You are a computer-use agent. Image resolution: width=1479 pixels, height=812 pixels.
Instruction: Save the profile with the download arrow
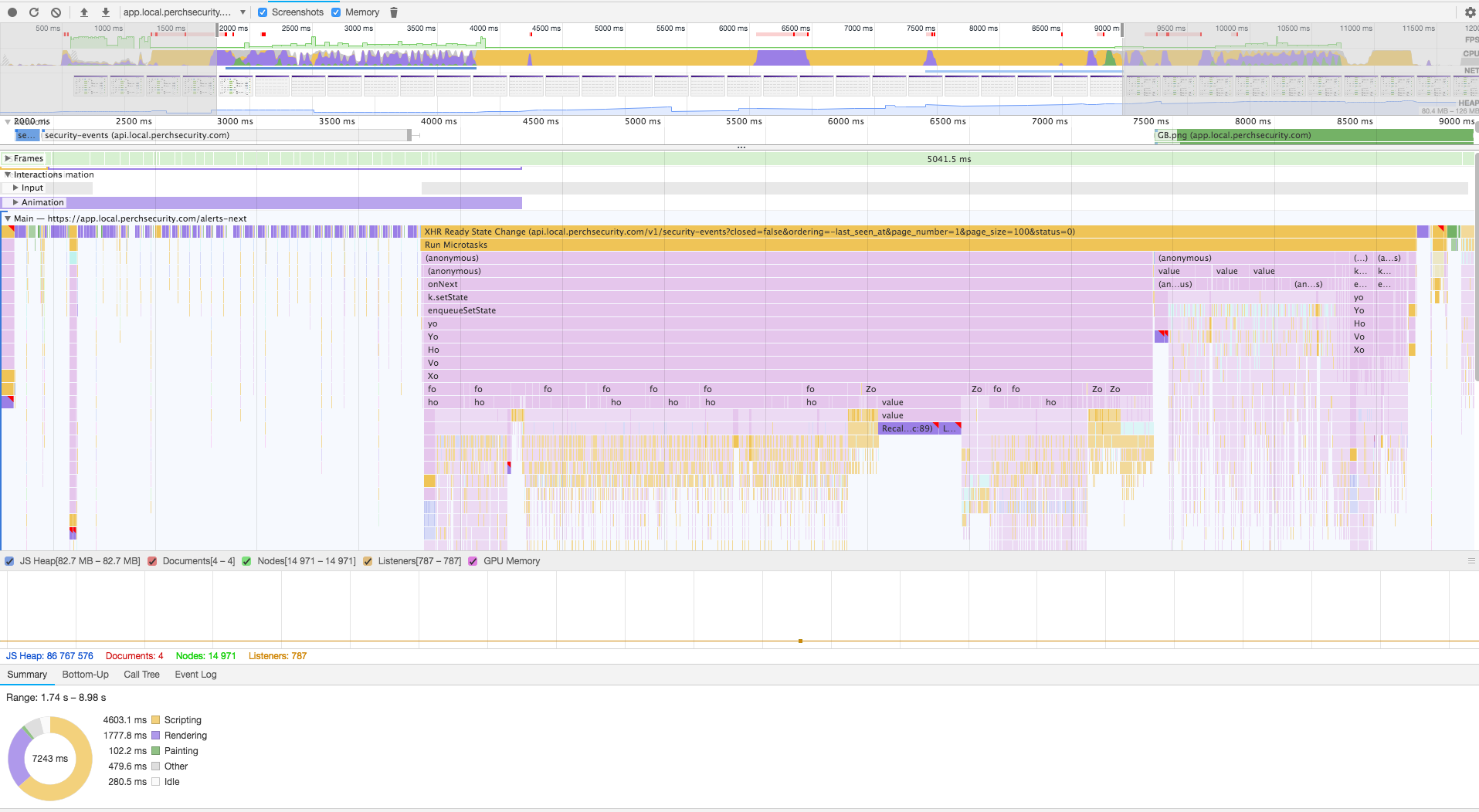[106, 12]
